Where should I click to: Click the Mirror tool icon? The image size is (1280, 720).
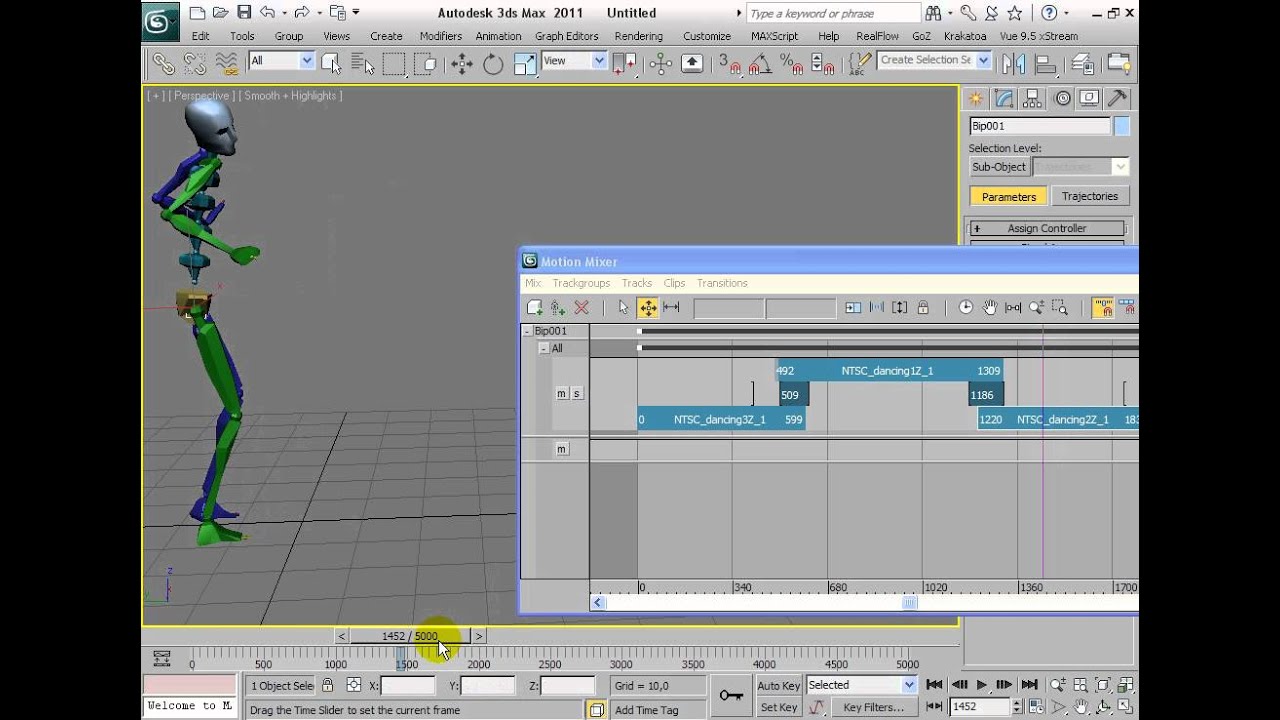click(1014, 63)
